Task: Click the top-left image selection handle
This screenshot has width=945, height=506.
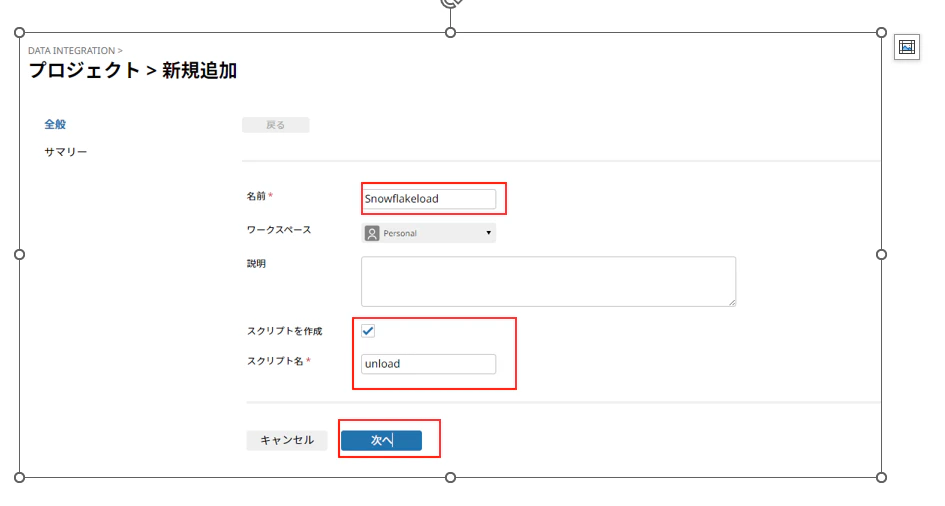Action: (19, 33)
